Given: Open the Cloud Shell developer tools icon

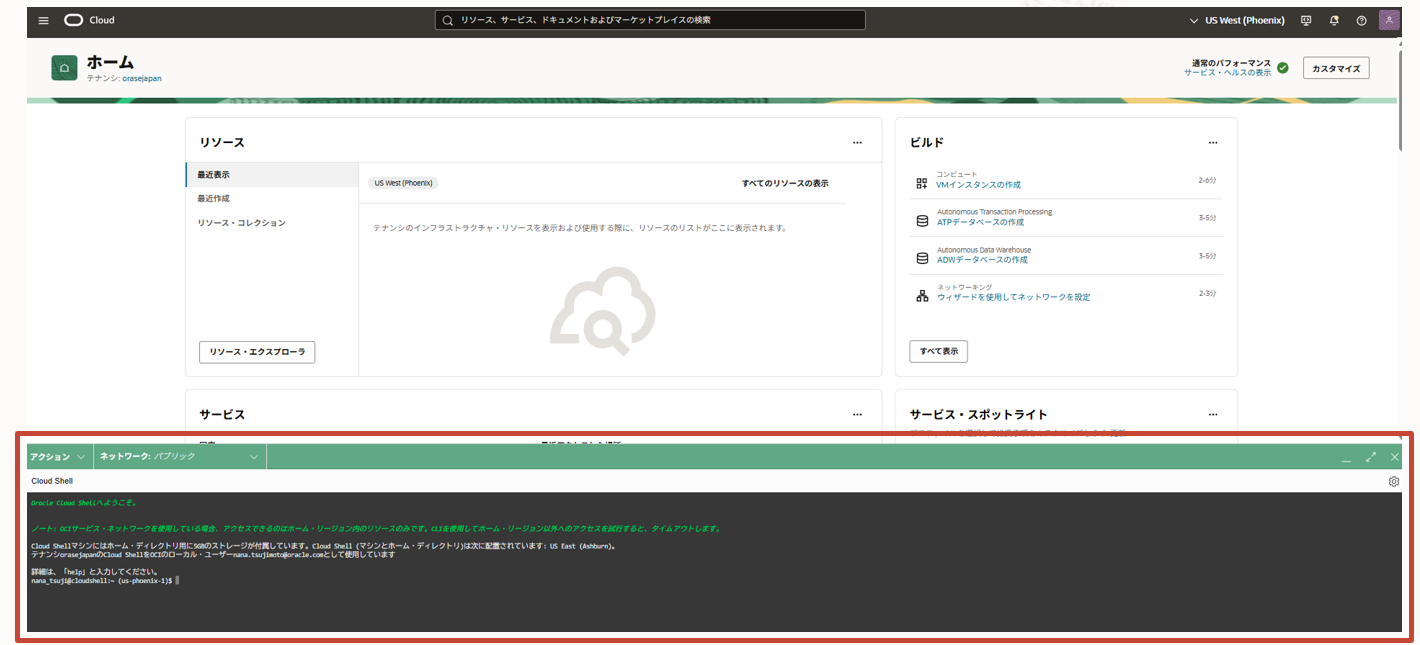Looking at the screenshot, I should [1306, 19].
